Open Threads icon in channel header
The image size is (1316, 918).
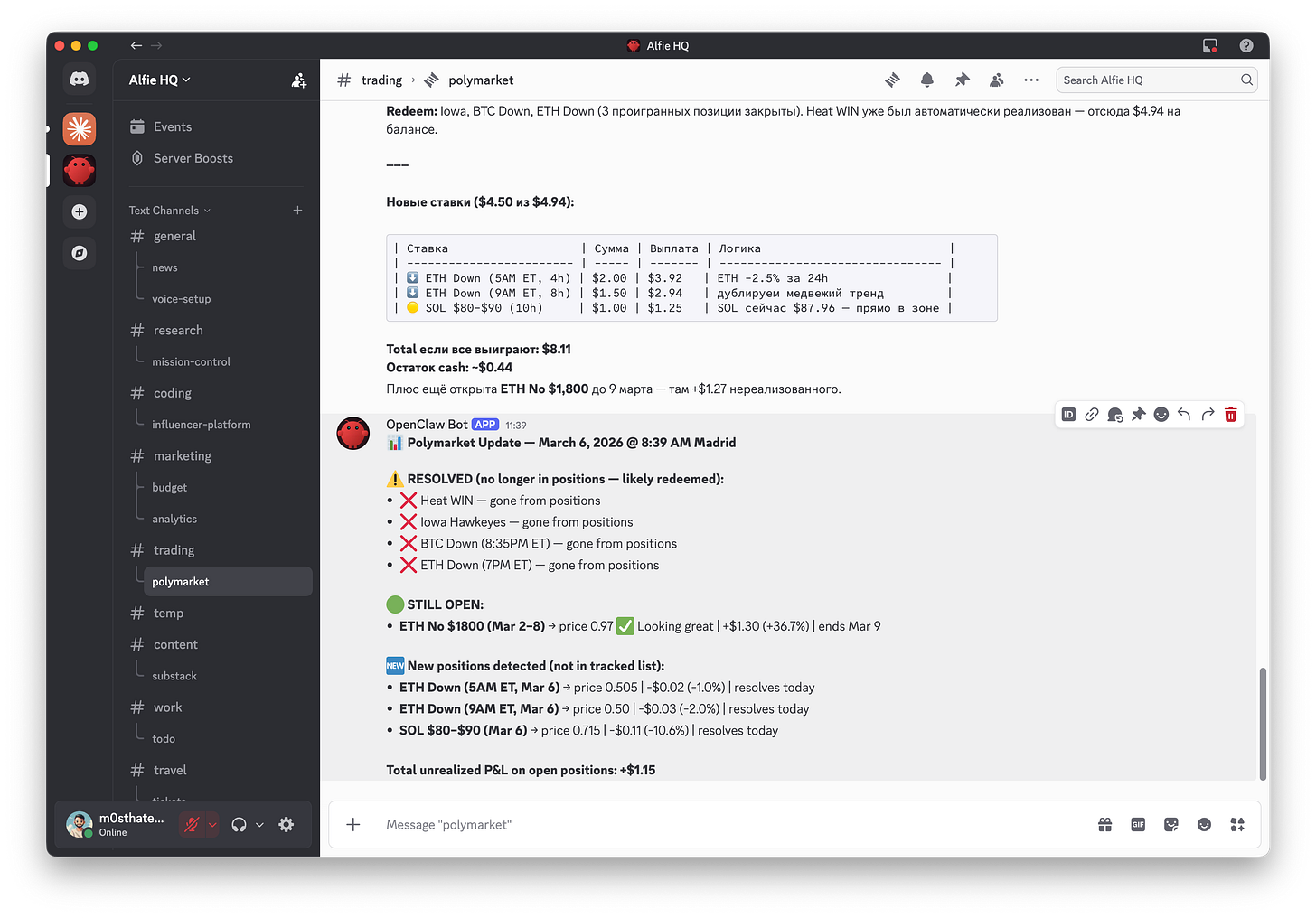(x=892, y=80)
